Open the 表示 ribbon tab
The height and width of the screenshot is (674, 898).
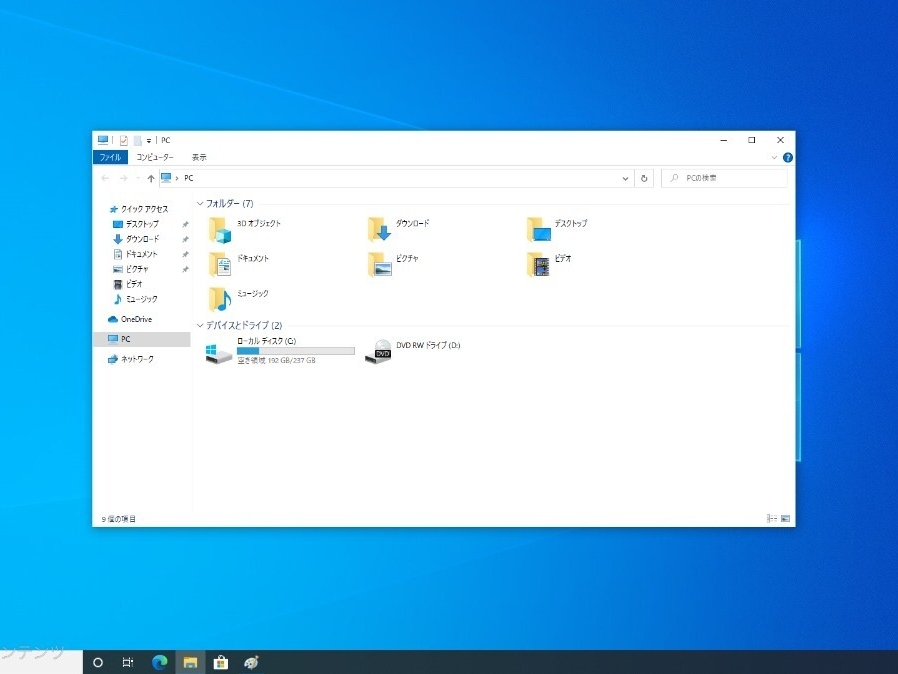[x=199, y=157]
